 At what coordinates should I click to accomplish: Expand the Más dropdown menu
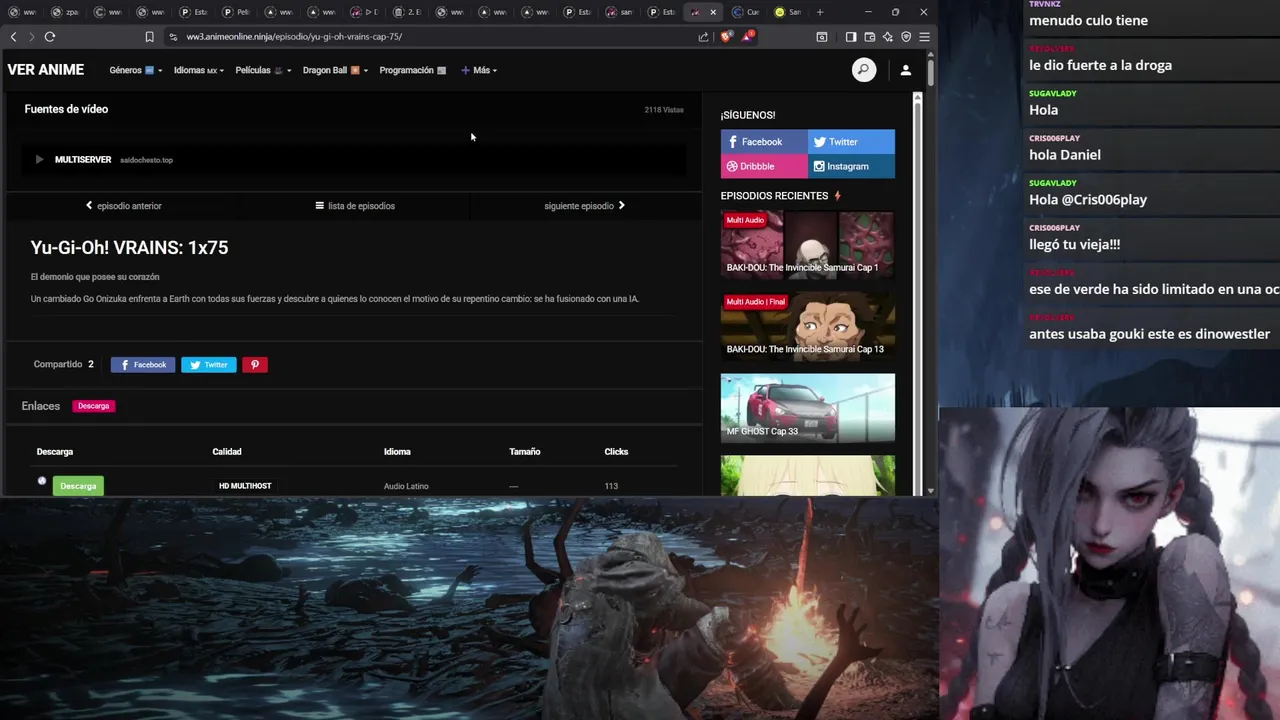(479, 70)
